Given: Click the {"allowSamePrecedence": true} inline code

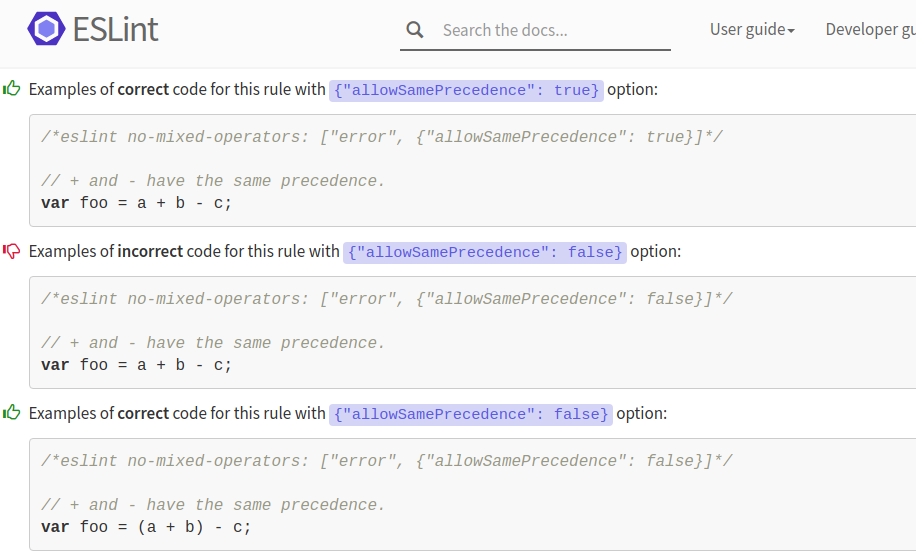Looking at the screenshot, I should [466, 90].
